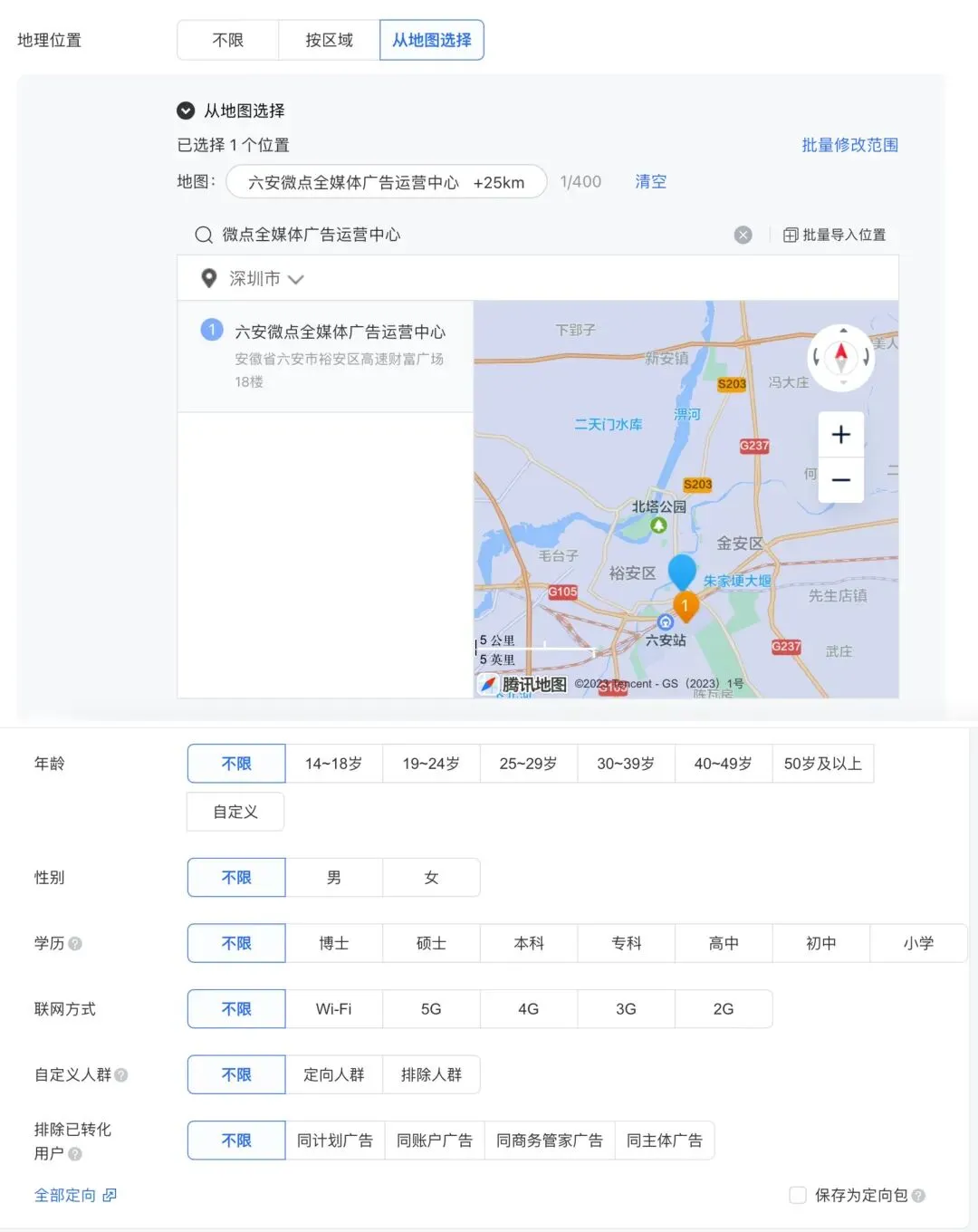Image resolution: width=978 pixels, height=1232 pixels.
Task: Click the compass icon on the map
Action: [x=840, y=357]
